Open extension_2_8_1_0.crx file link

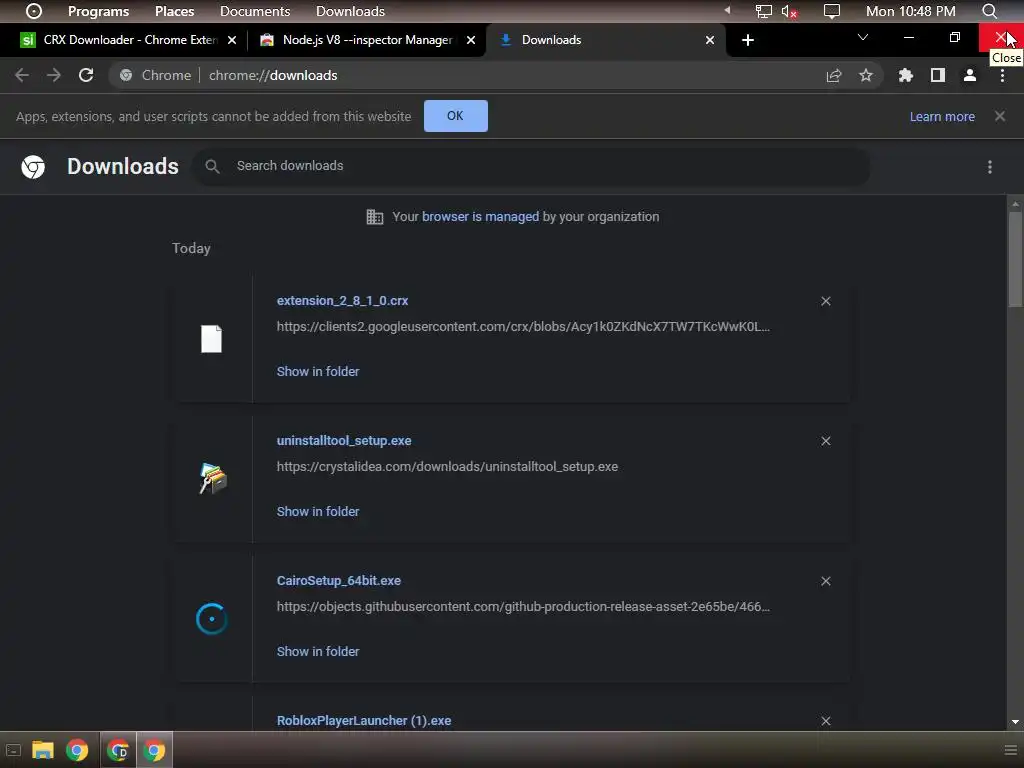[x=342, y=300]
